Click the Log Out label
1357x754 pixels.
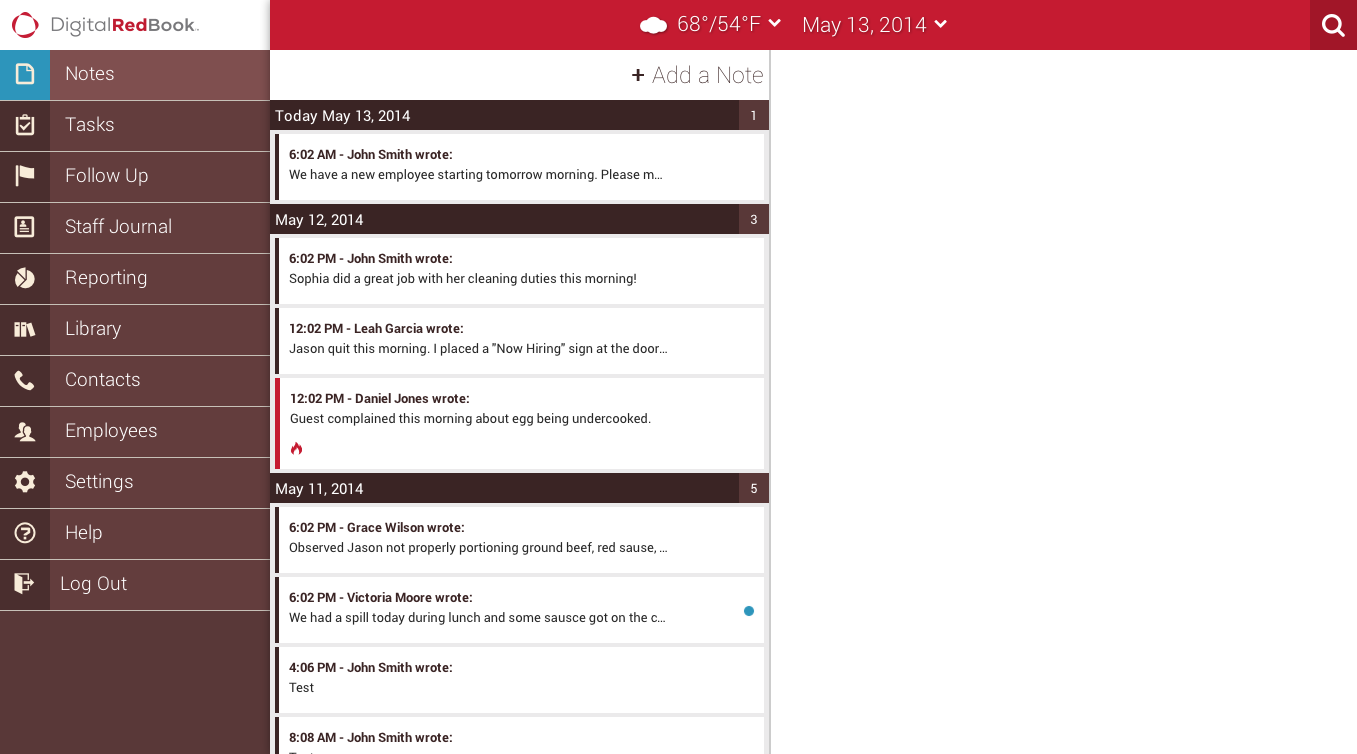pyautogui.click(x=93, y=584)
